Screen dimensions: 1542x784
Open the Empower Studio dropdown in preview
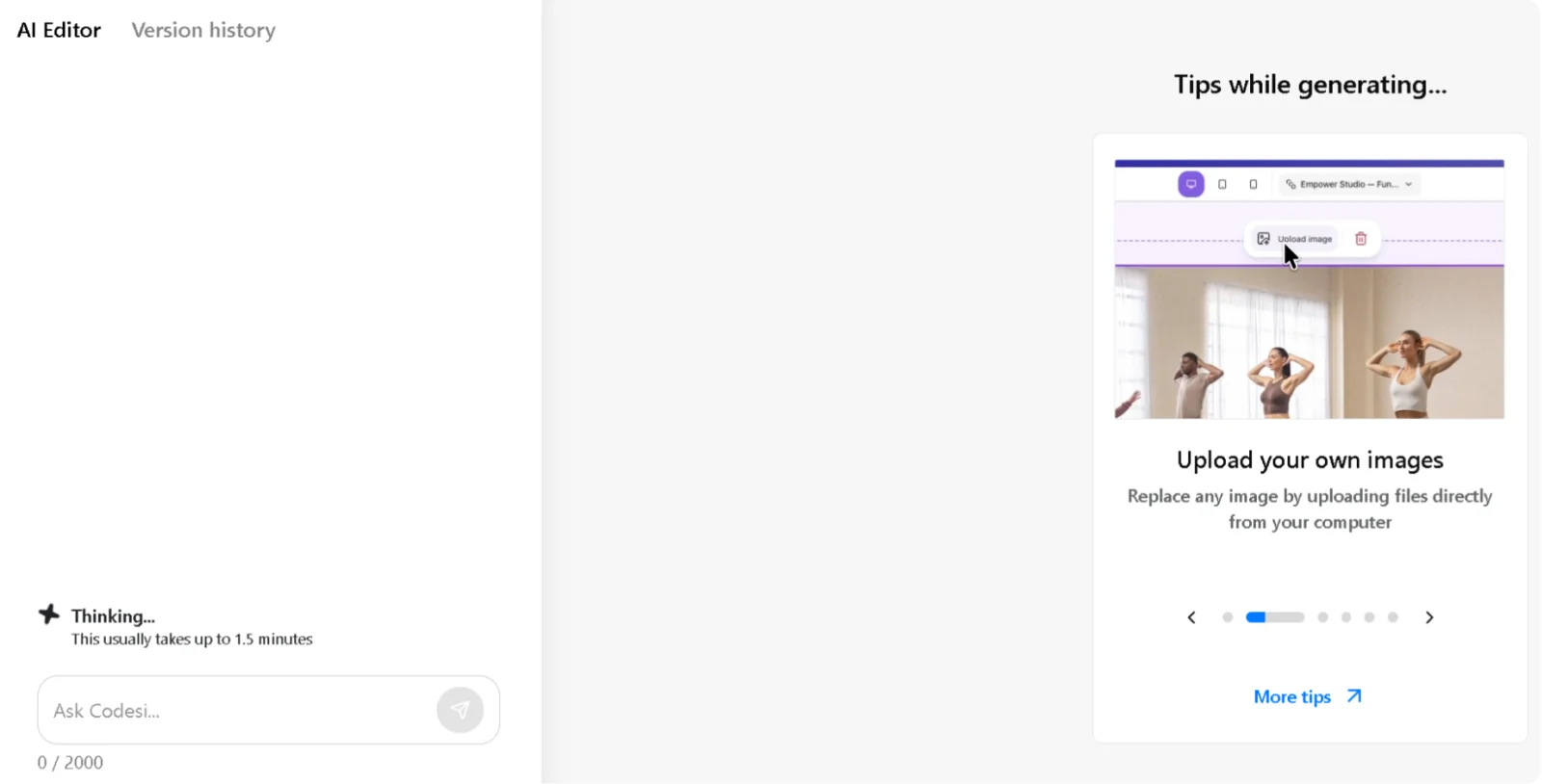(x=1349, y=184)
